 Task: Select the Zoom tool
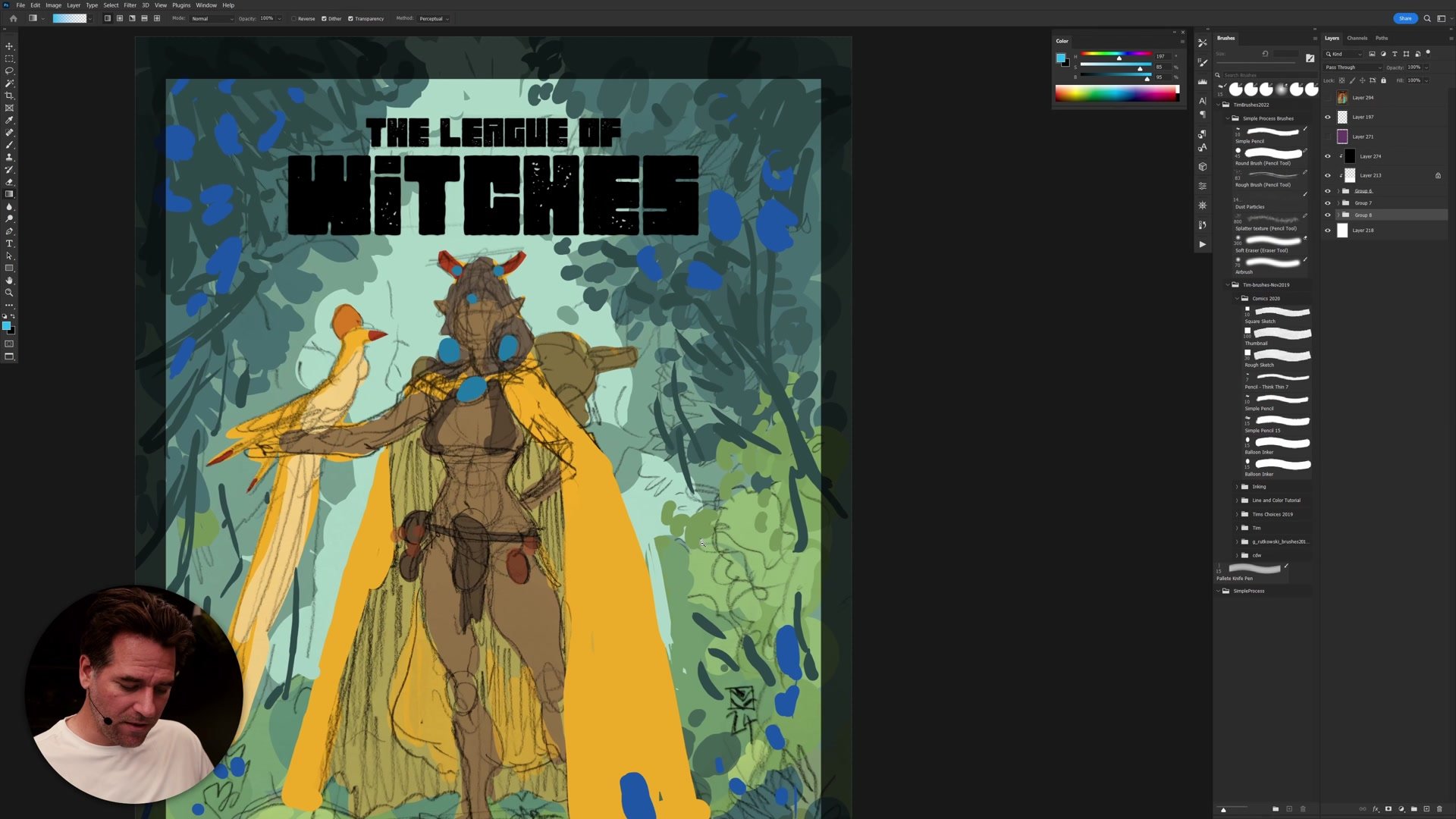pyautogui.click(x=10, y=292)
